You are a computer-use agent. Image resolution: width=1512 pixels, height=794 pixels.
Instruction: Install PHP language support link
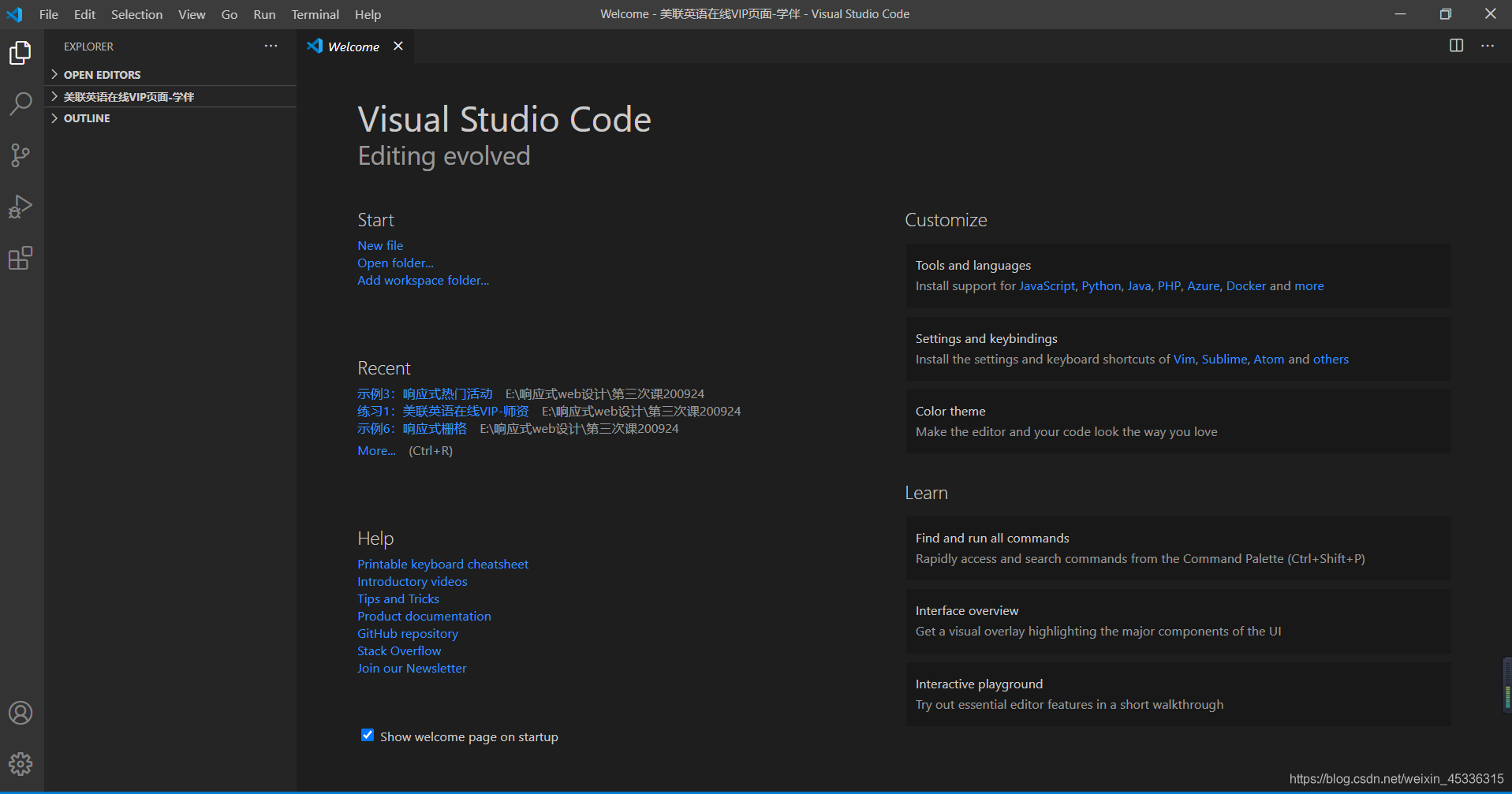[1169, 285]
